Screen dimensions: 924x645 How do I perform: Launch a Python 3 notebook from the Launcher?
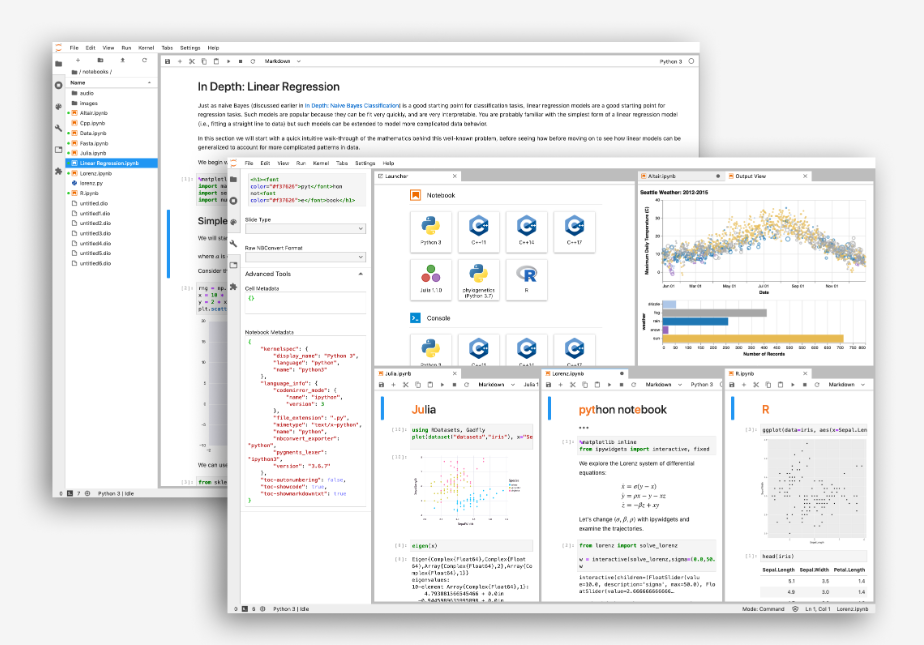click(x=431, y=231)
